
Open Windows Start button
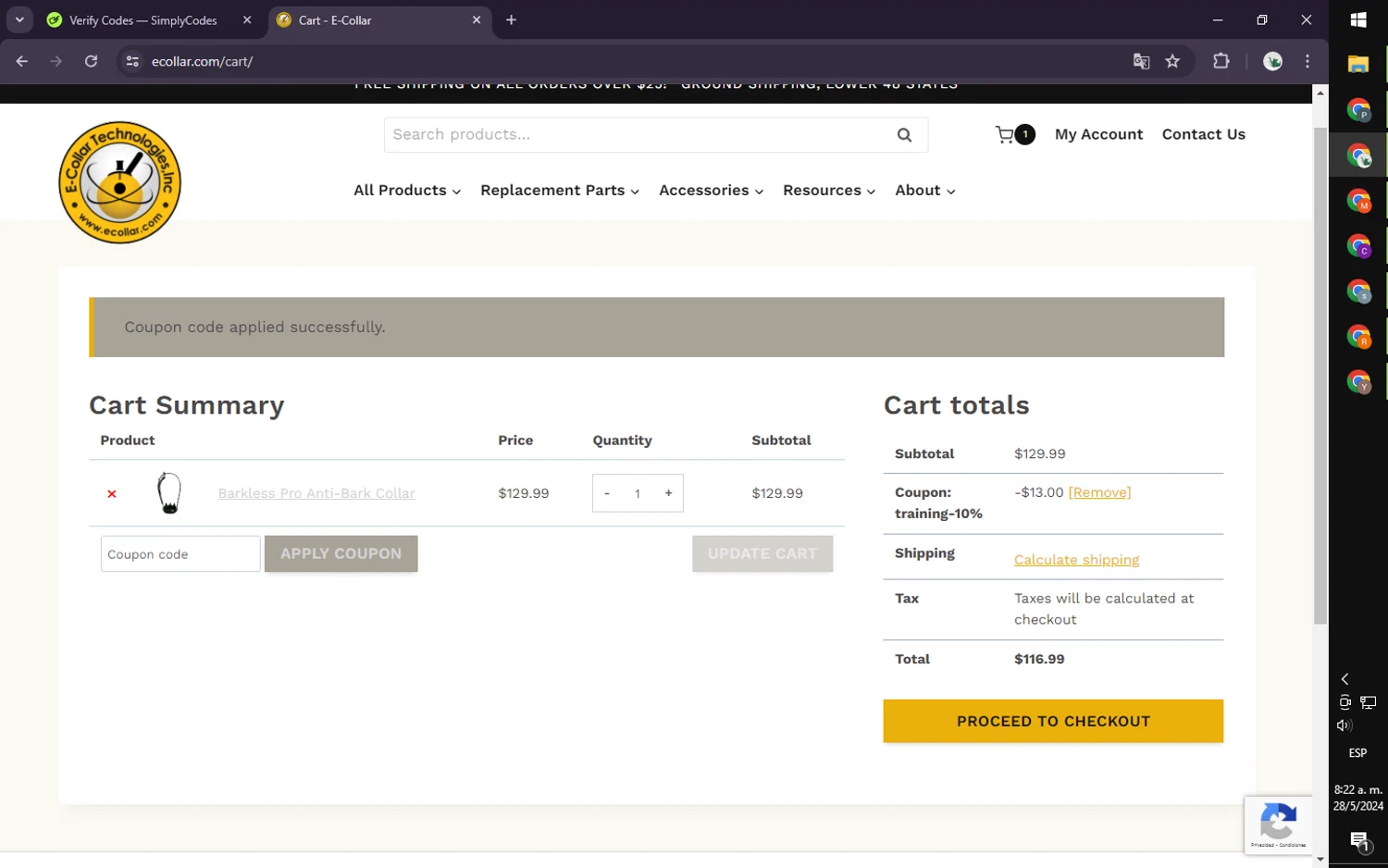pyautogui.click(x=1358, y=19)
